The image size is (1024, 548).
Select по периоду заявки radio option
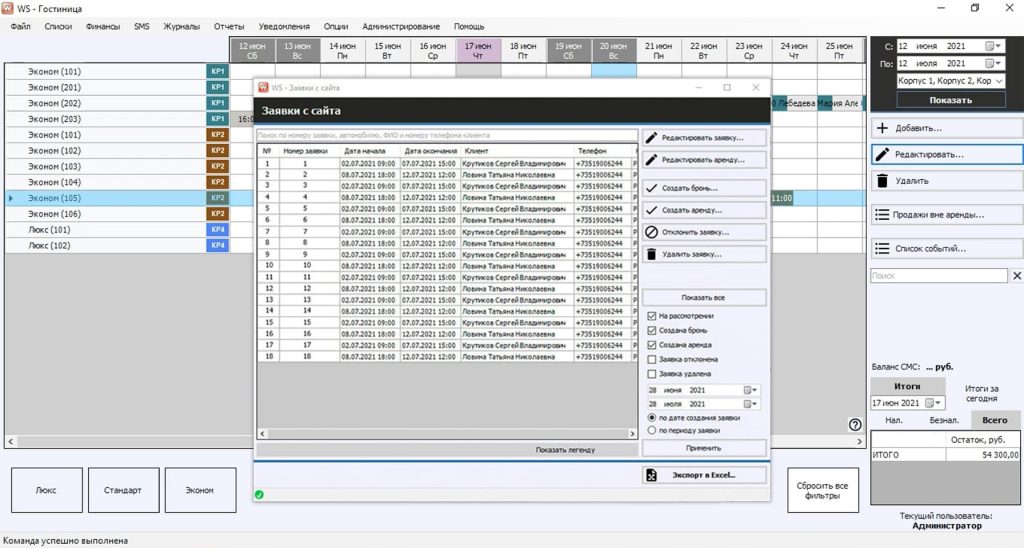(652, 430)
